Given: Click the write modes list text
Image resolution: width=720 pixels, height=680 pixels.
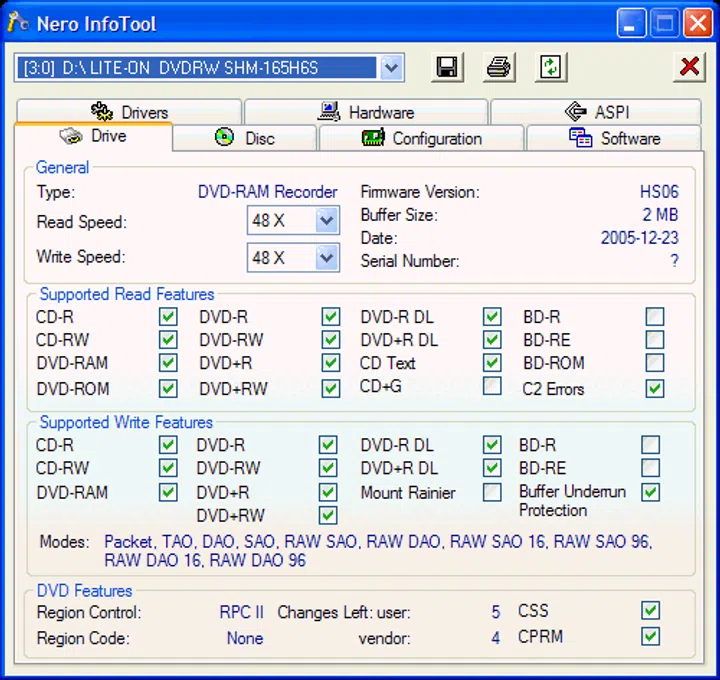Looking at the screenshot, I should [x=378, y=551].
